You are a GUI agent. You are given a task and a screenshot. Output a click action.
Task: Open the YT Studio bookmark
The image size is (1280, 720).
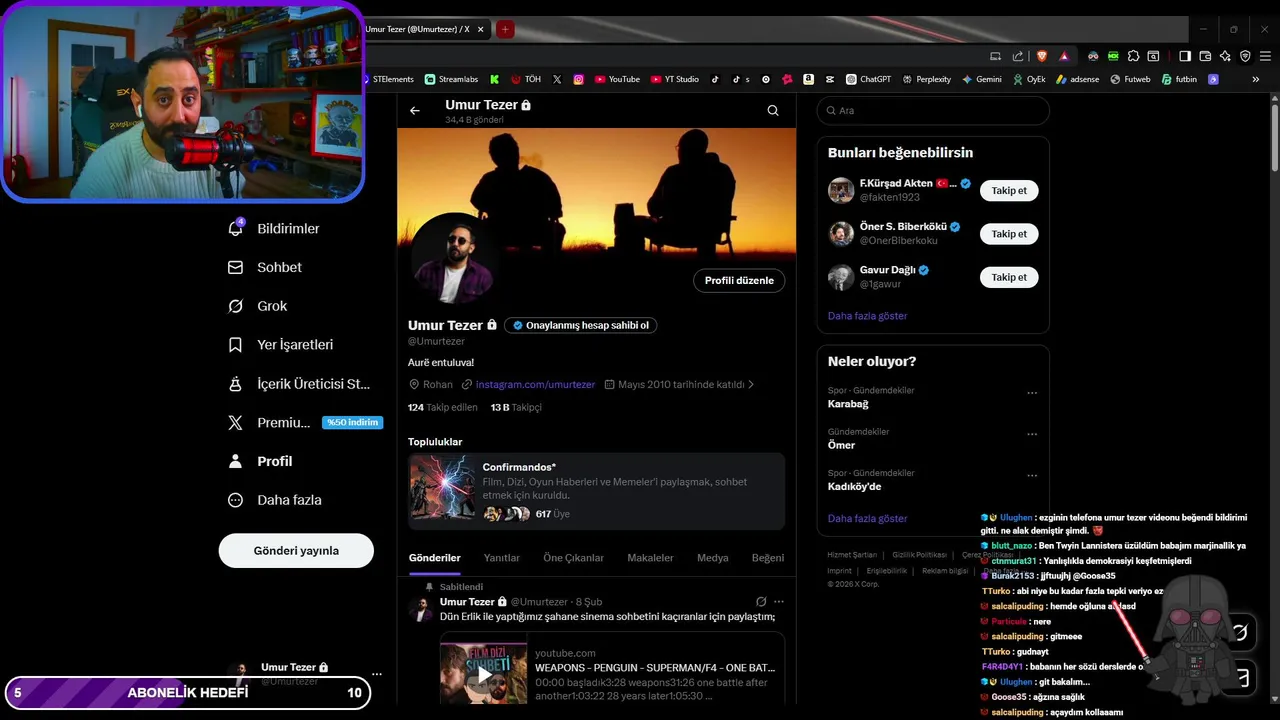(x=675, y=79)
